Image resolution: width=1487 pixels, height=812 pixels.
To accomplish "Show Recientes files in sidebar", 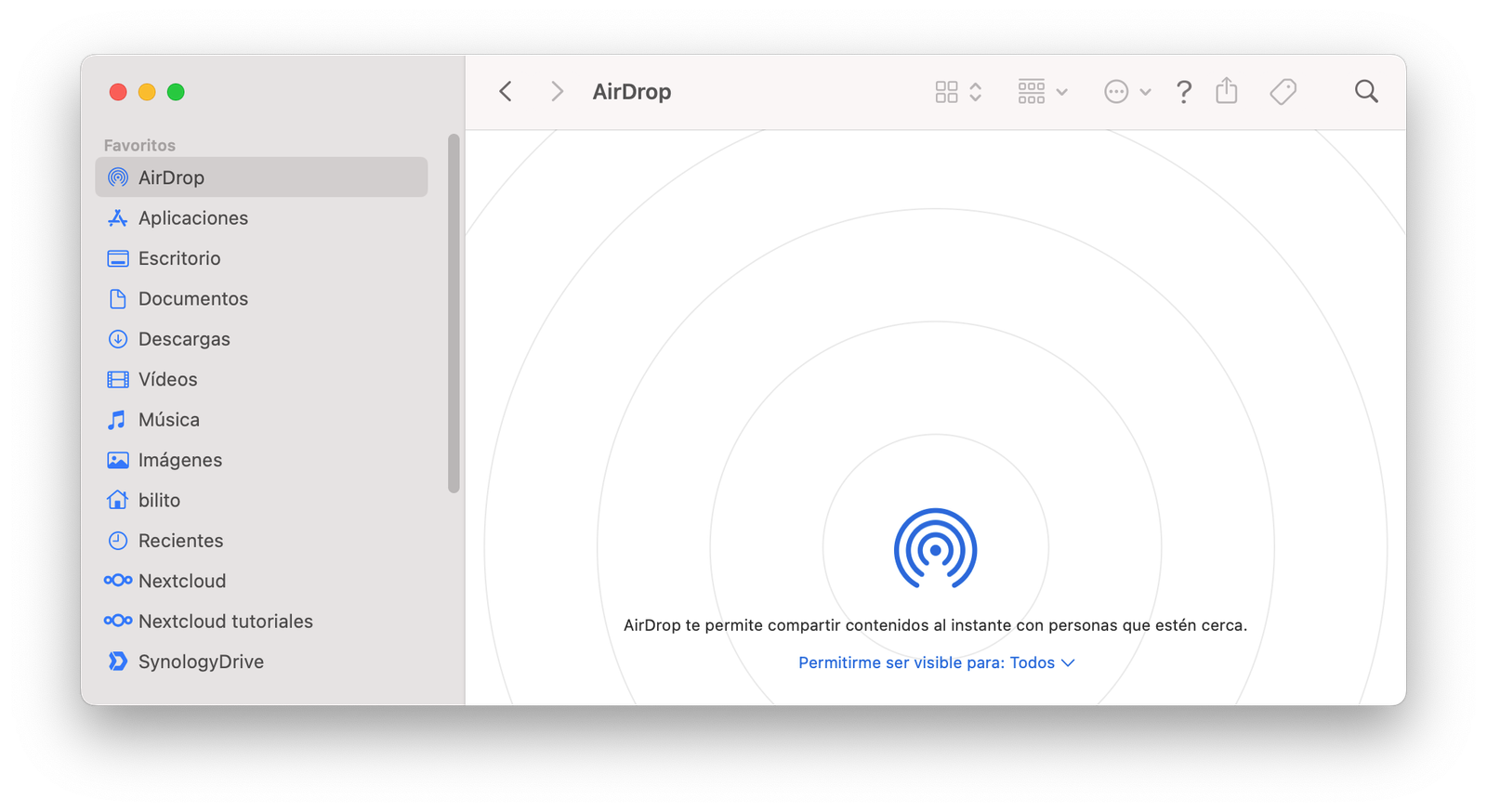I will tap(180, 541).
